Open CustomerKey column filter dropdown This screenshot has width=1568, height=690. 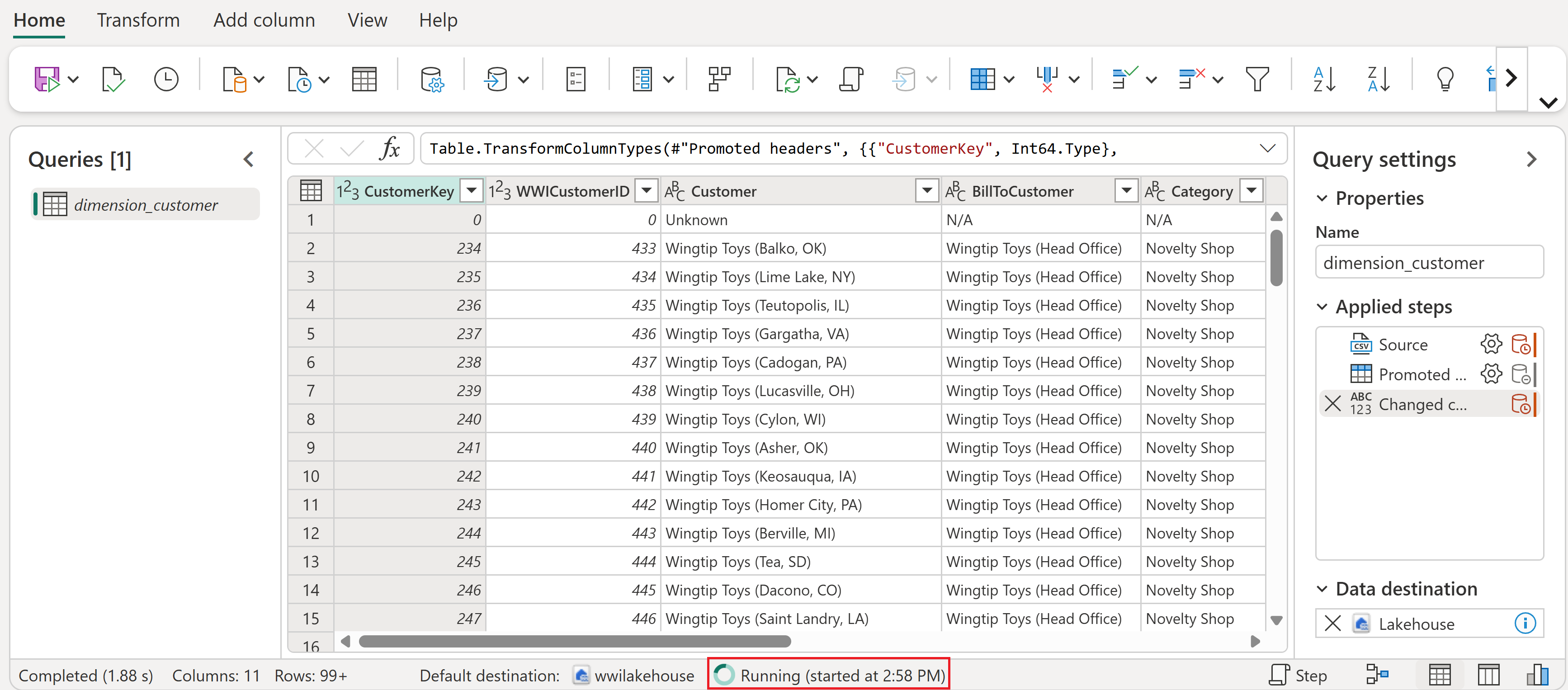[471, 191]
